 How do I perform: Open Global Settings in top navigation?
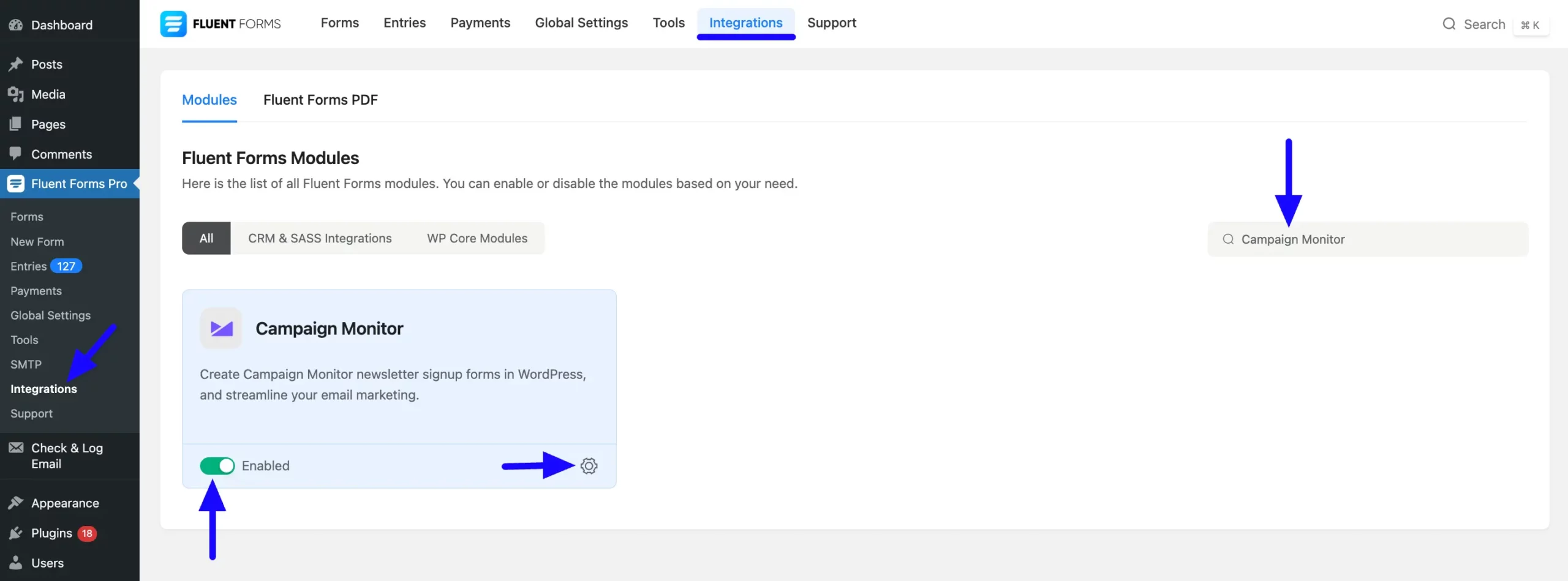click(x=581, y=23)
